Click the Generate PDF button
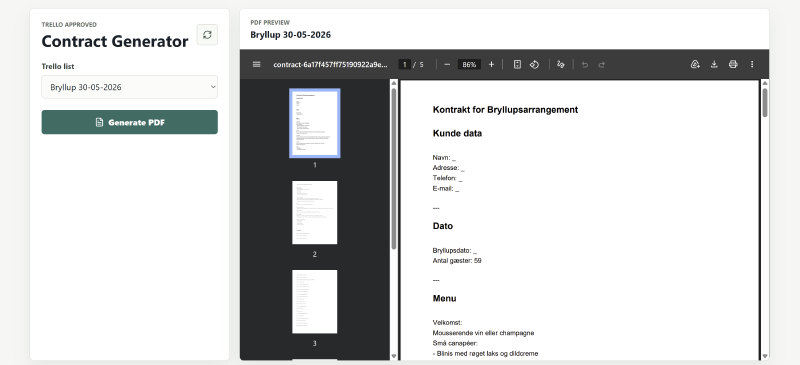Image resolution: width=800 pixels, height=365 pixels. [x=130, y=123]
